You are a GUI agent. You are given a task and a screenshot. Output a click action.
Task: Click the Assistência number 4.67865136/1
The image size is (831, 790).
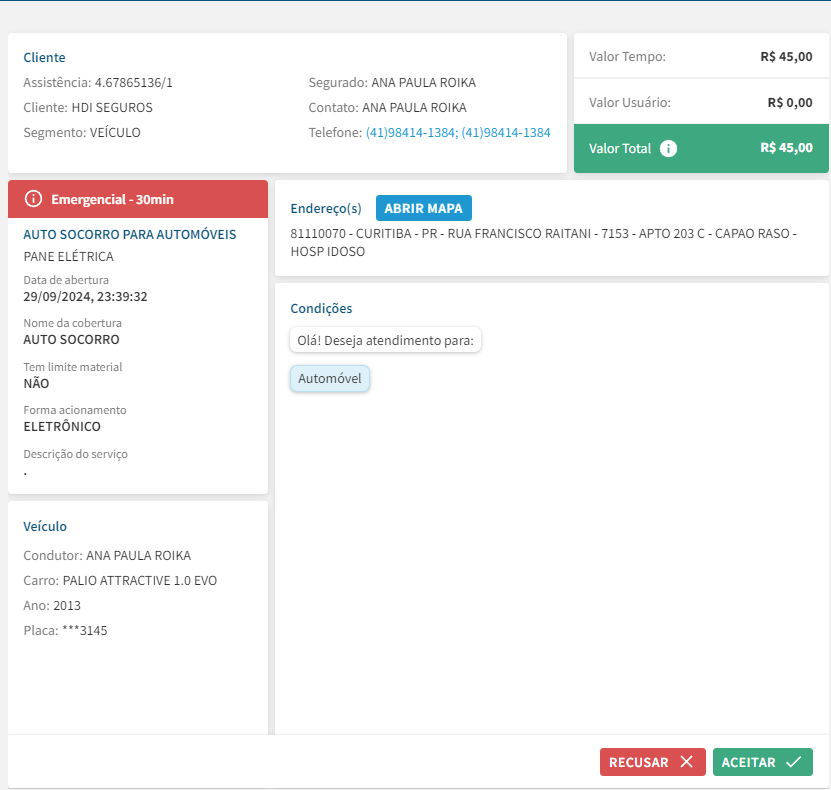(x=133, y=82)
